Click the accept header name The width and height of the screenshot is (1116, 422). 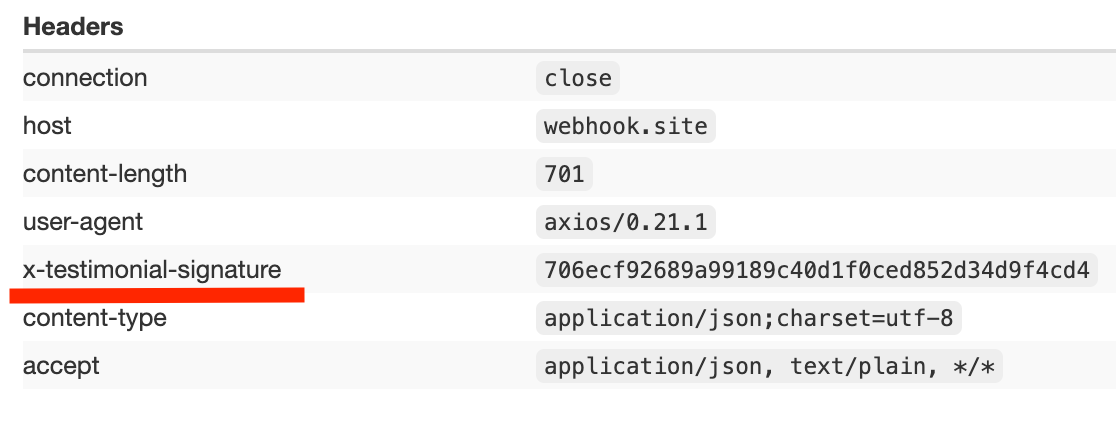click(61, 366)
